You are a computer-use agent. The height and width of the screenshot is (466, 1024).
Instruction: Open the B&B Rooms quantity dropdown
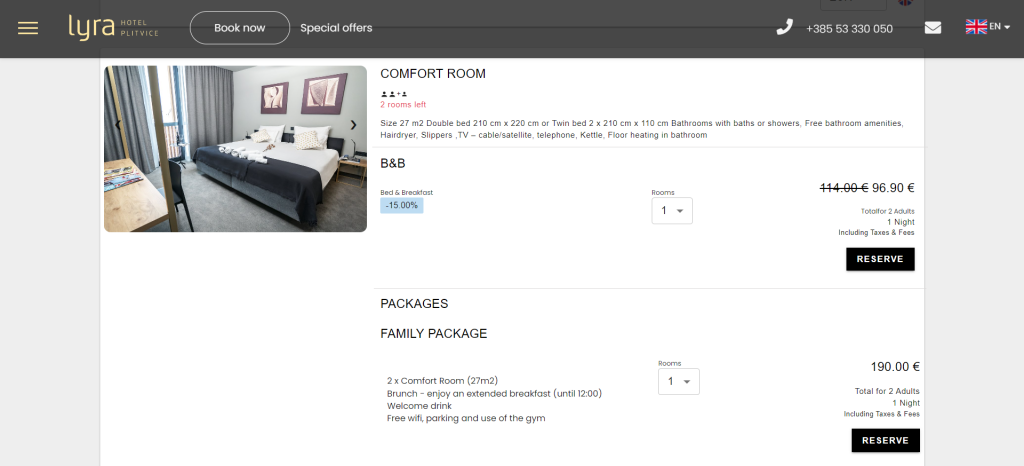pos(671,211)
